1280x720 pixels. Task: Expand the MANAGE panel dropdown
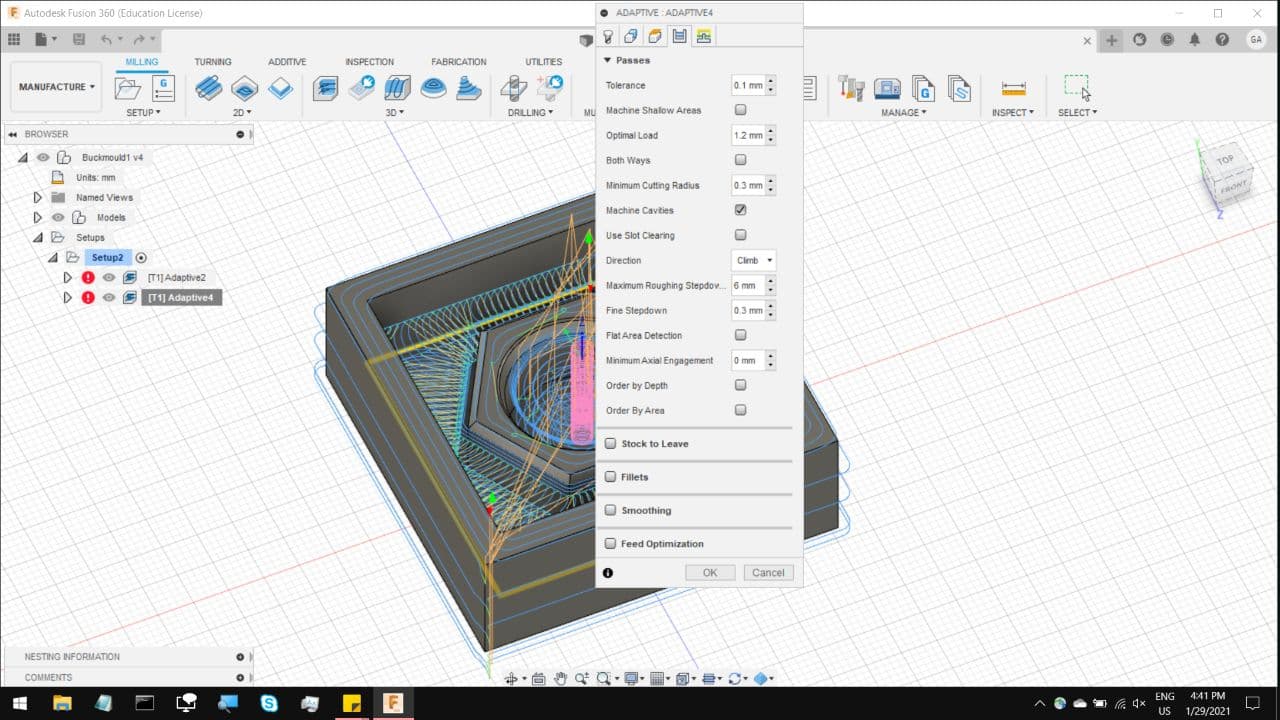[904, 113]
